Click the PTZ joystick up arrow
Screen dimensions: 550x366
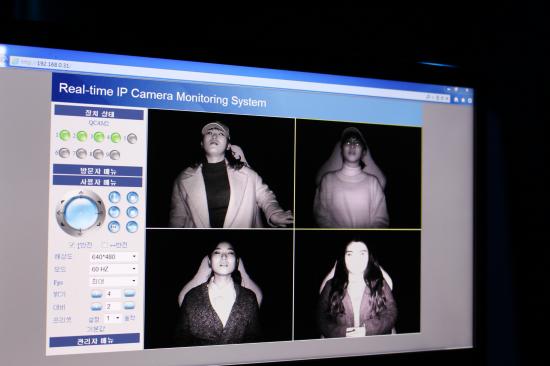81,193
